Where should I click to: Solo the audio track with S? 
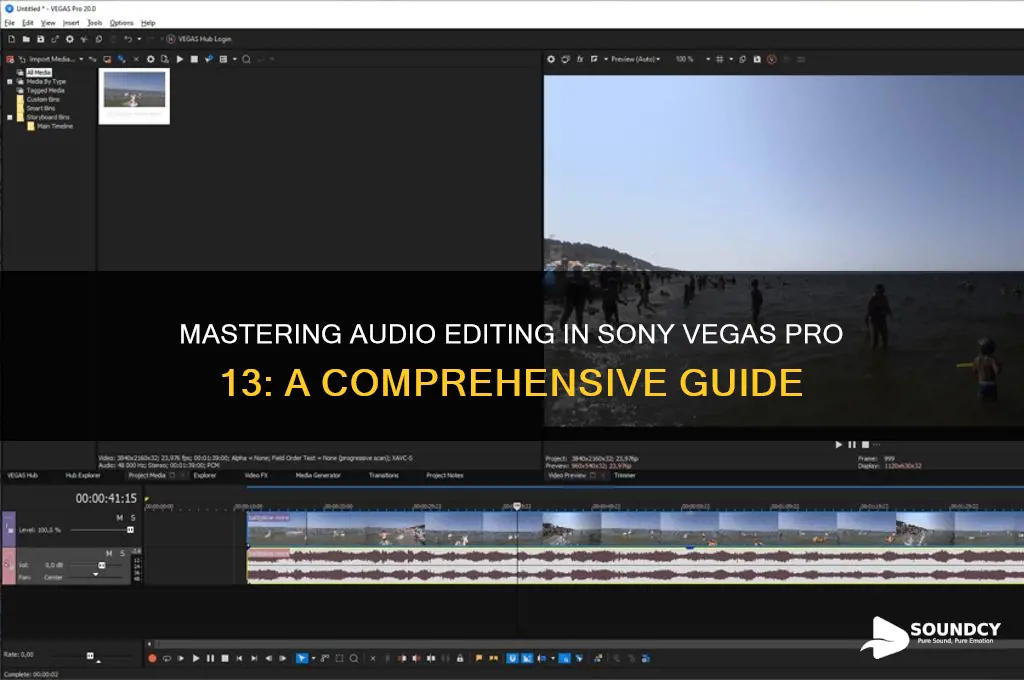pos(122,553)
